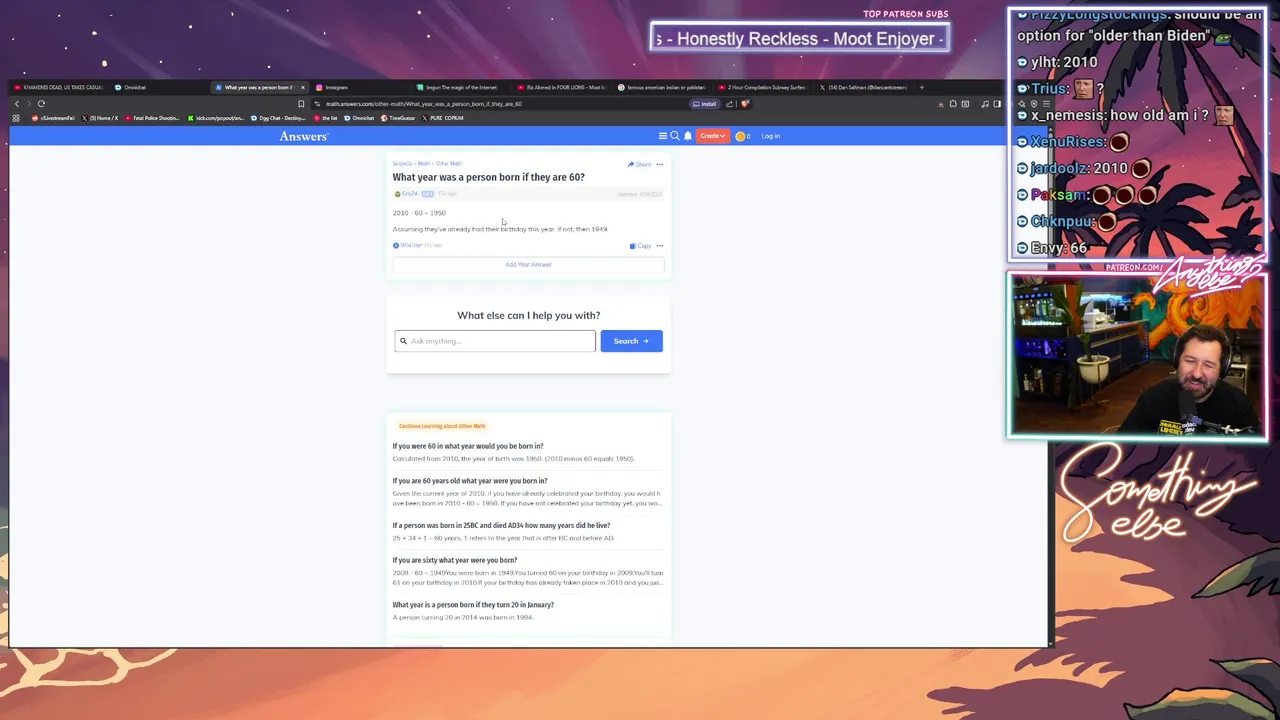Viewport: 1280px width, 720px height.
Task: Click Subjects breadcrumb link
Action: click(x=402, y=163)
